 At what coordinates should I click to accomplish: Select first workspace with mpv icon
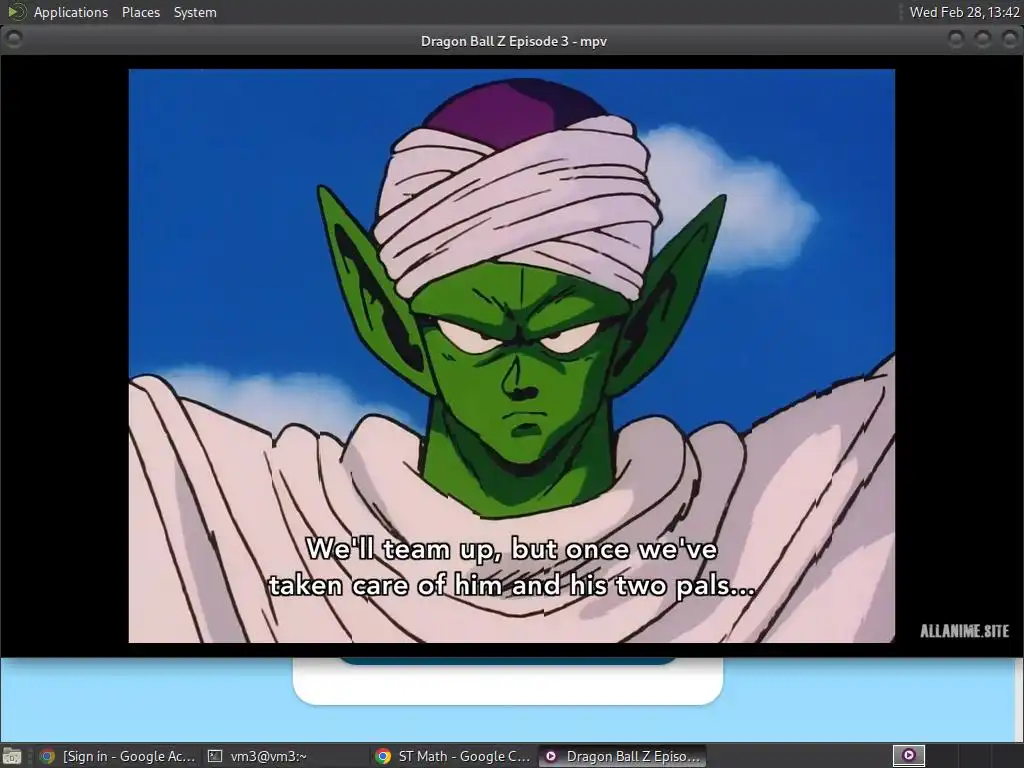(908, 756)
